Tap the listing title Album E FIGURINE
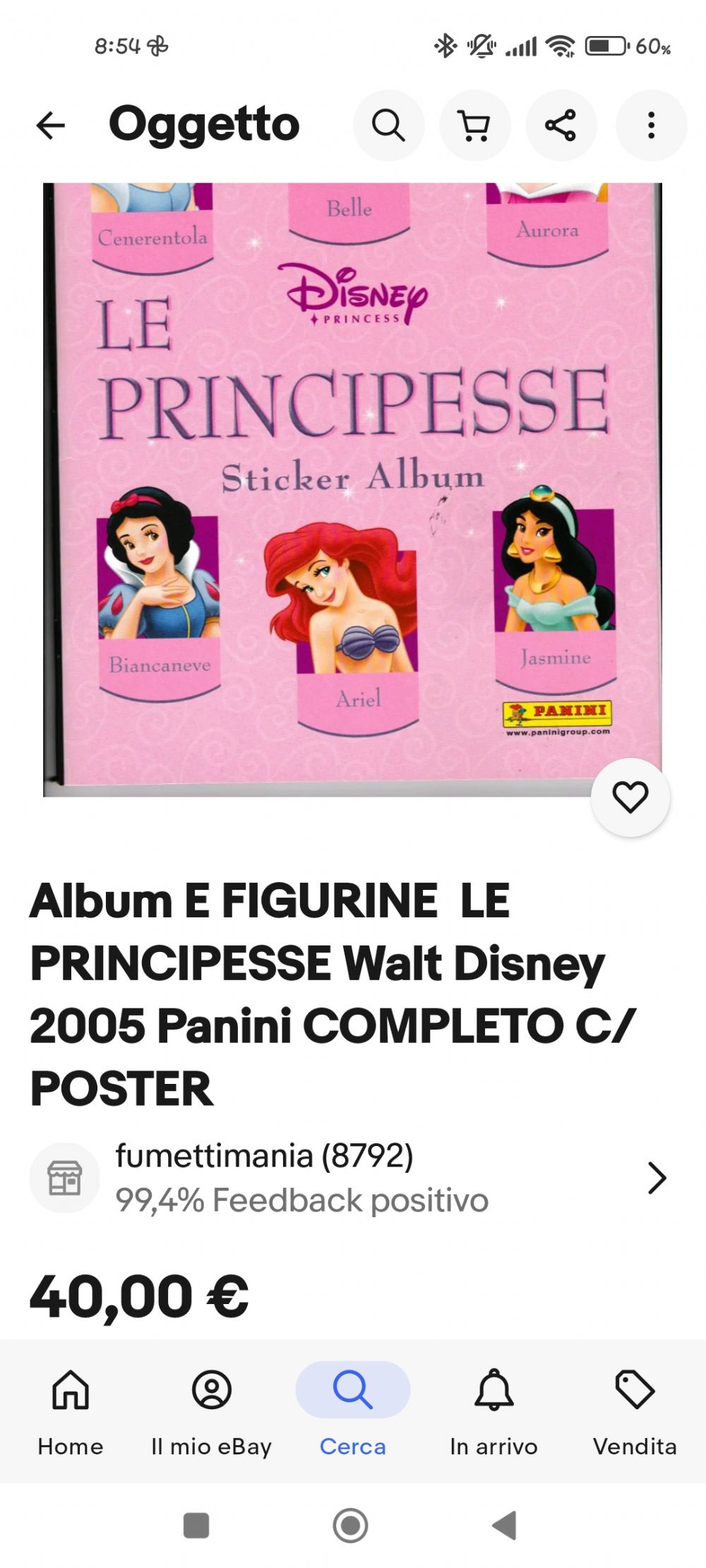The image size is (706, 1568). [333, 994]
